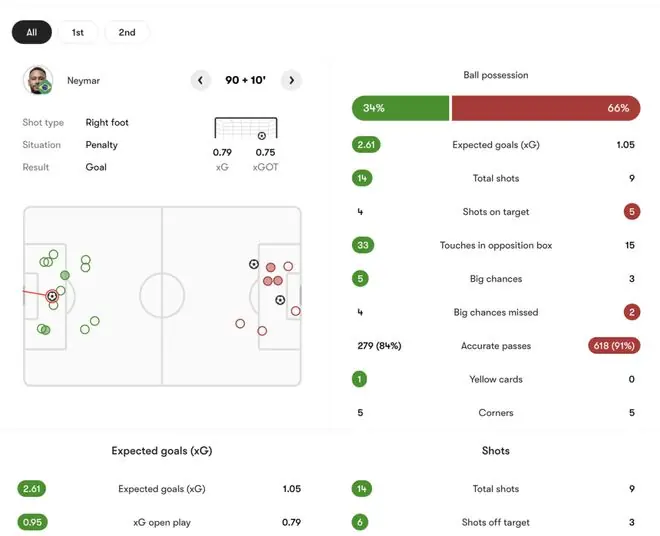Open Neymar player name link

83,80
